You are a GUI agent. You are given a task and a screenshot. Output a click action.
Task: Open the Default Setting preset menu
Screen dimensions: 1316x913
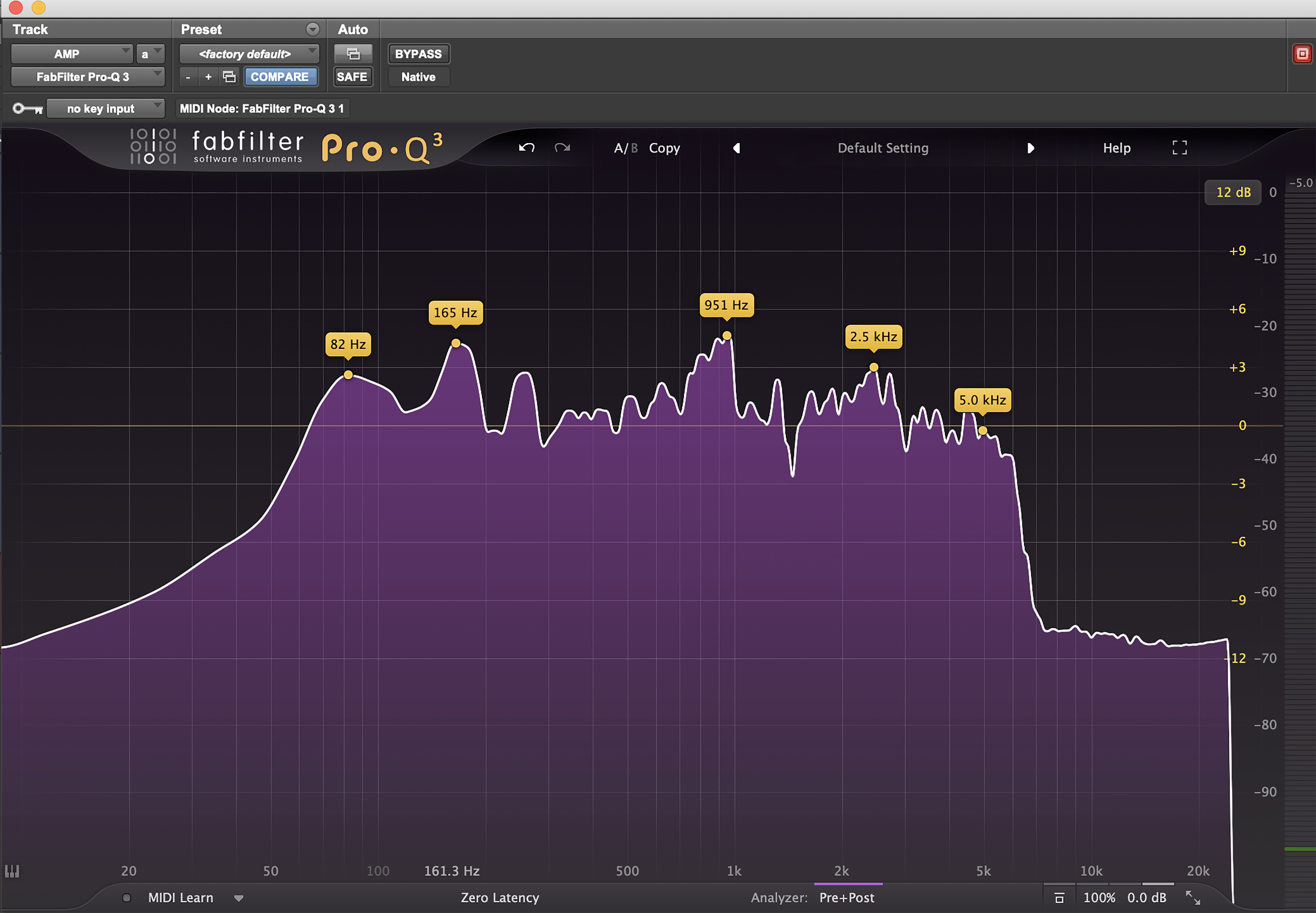tap(883, 148)
